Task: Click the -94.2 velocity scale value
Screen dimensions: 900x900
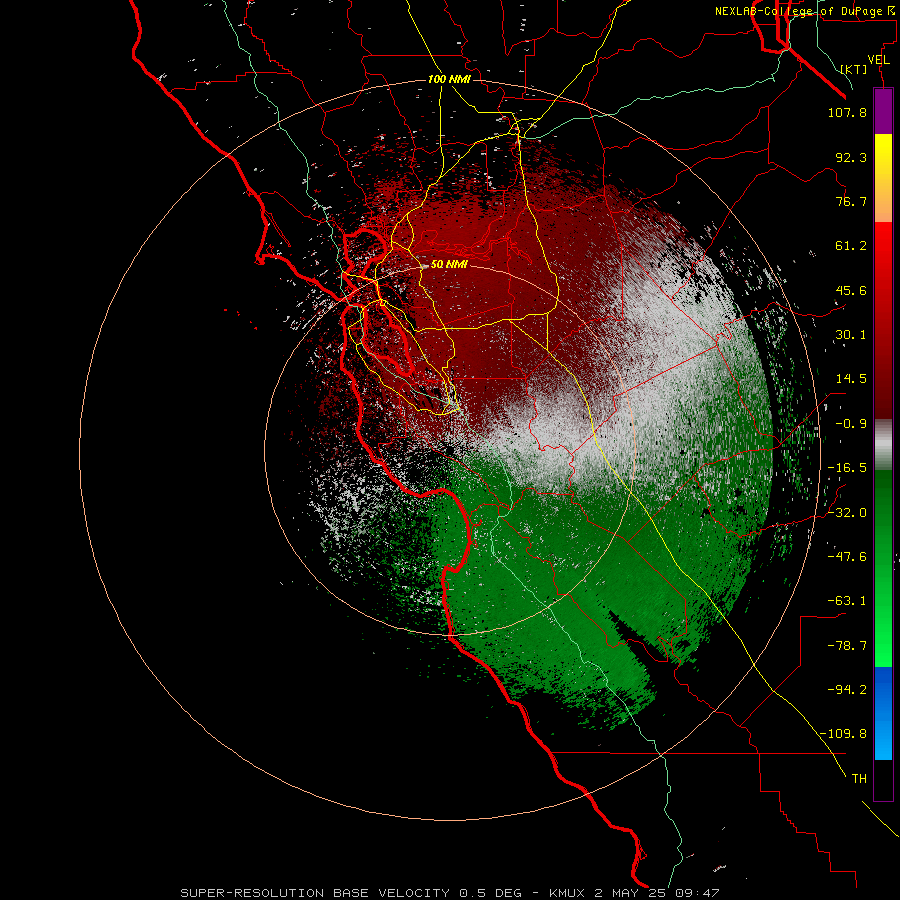Action: point(847,689)
